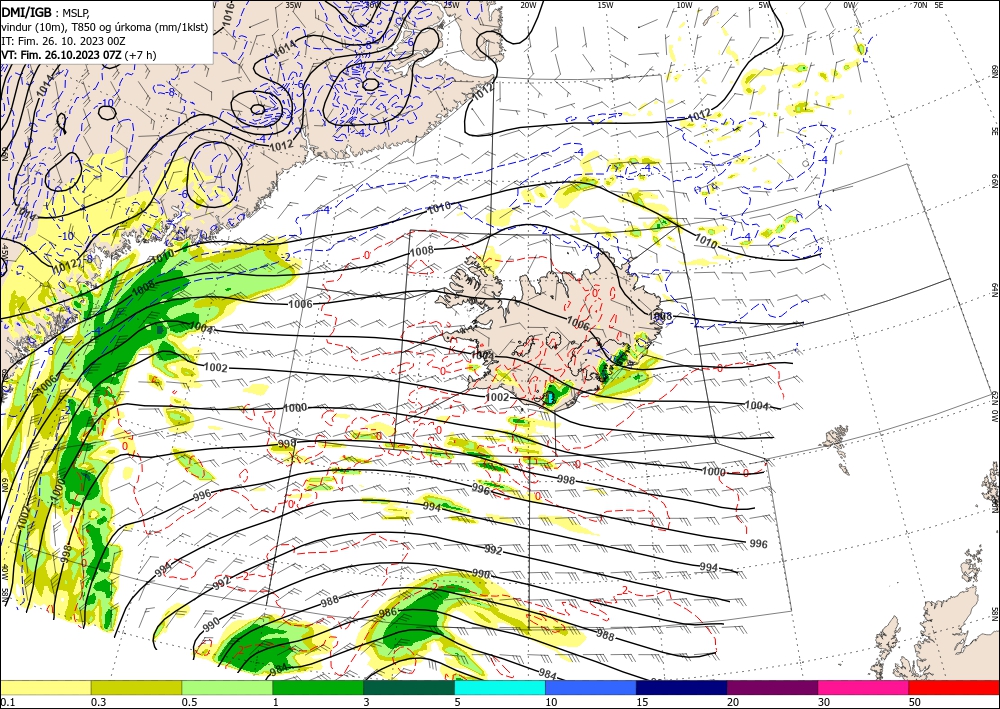Viewport: 1000px width, 709px height.
Task: Click the light green 0.5–1 legend band
Action: 227,687
